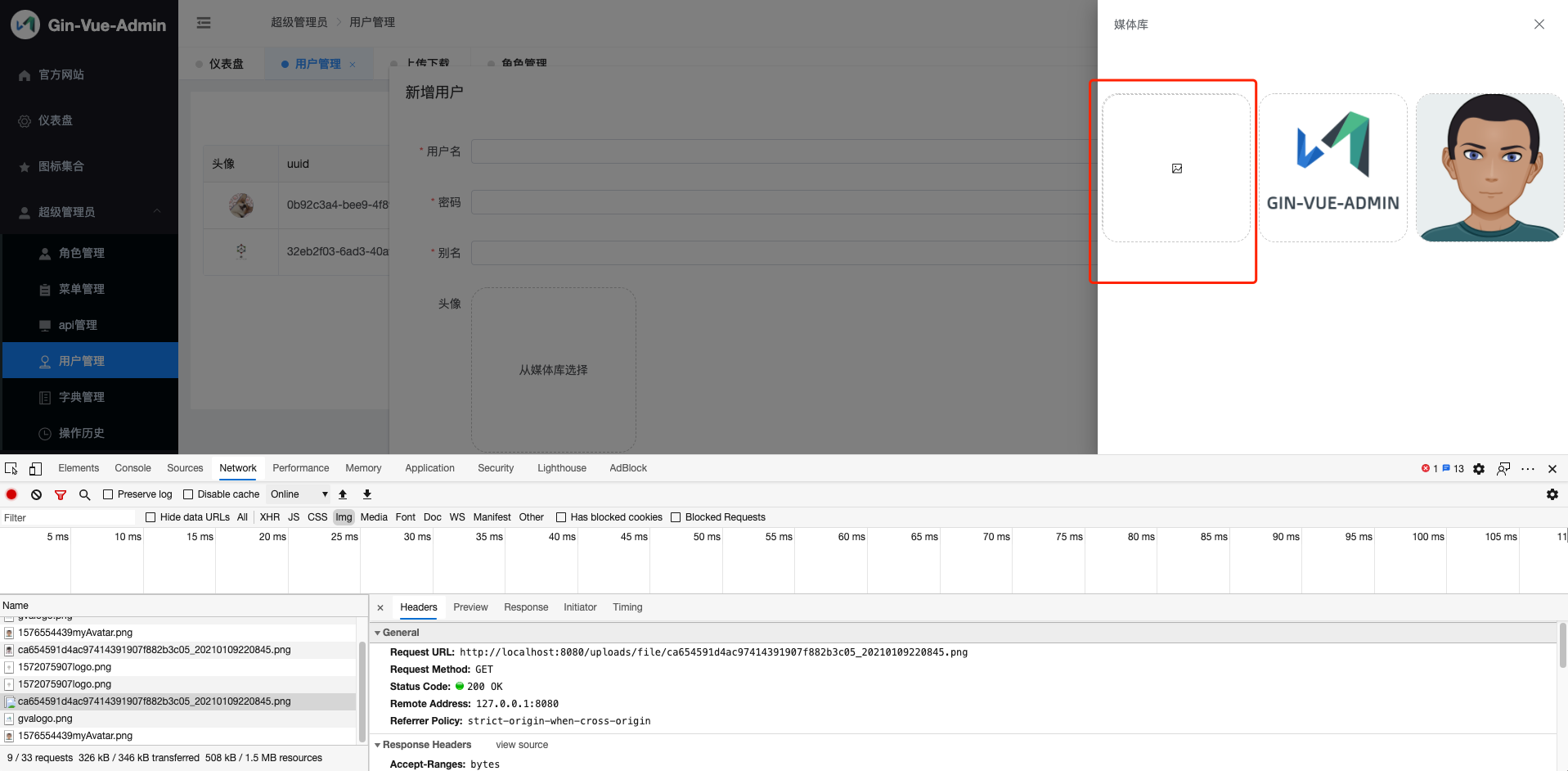Image resolution: width=1568 pixels, height=771 pixels.
Task: Open the Preview tab for the request
Action: tap(470, 606)
